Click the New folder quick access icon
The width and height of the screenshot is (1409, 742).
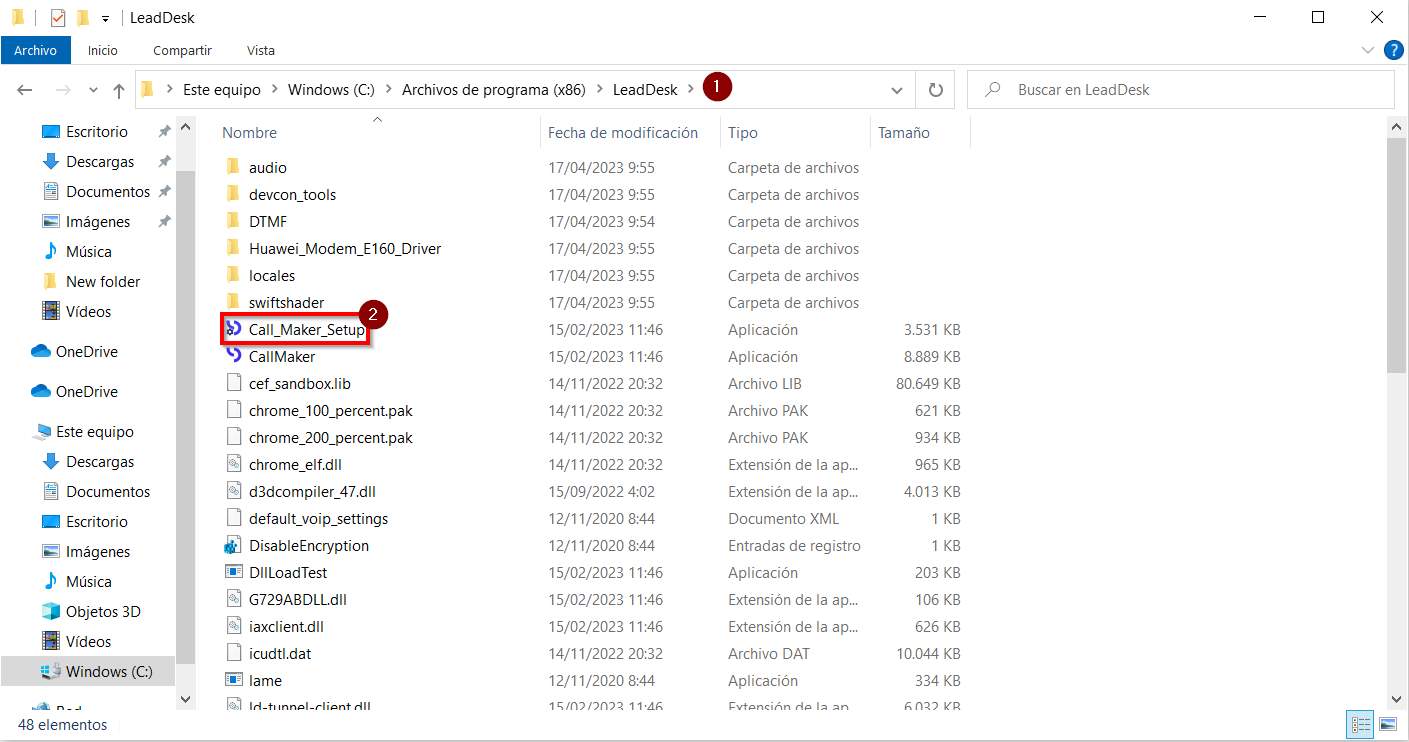[83, 18]
